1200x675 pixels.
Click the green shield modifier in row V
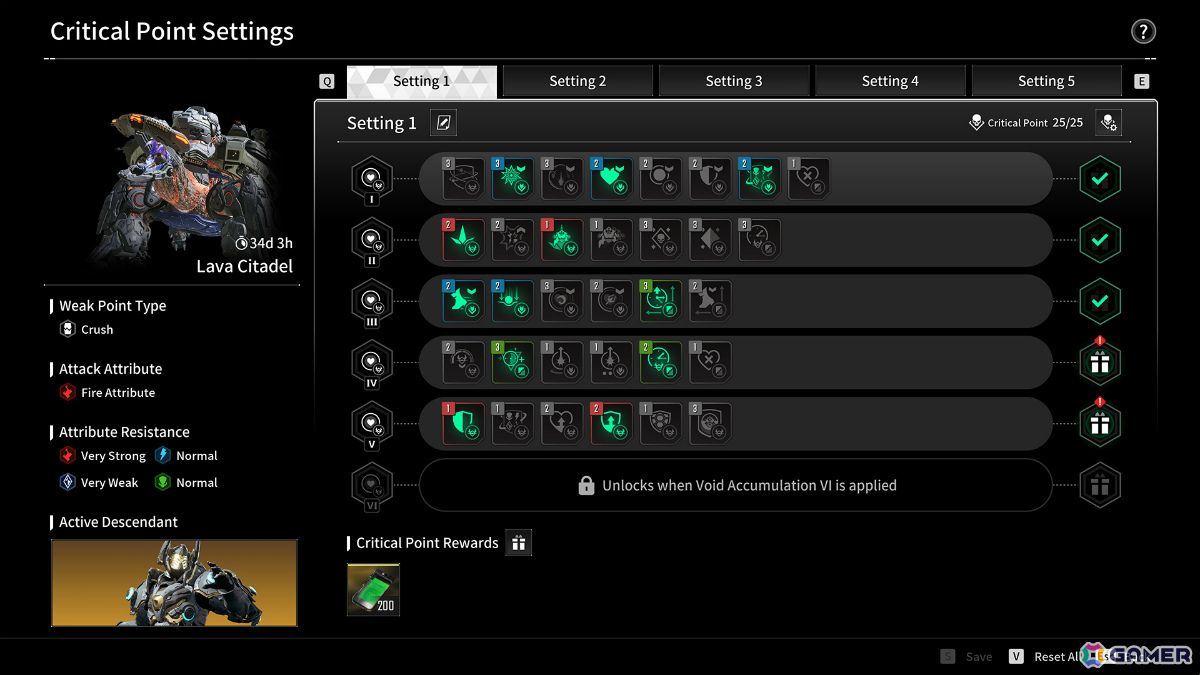click(x=463, y=423)
